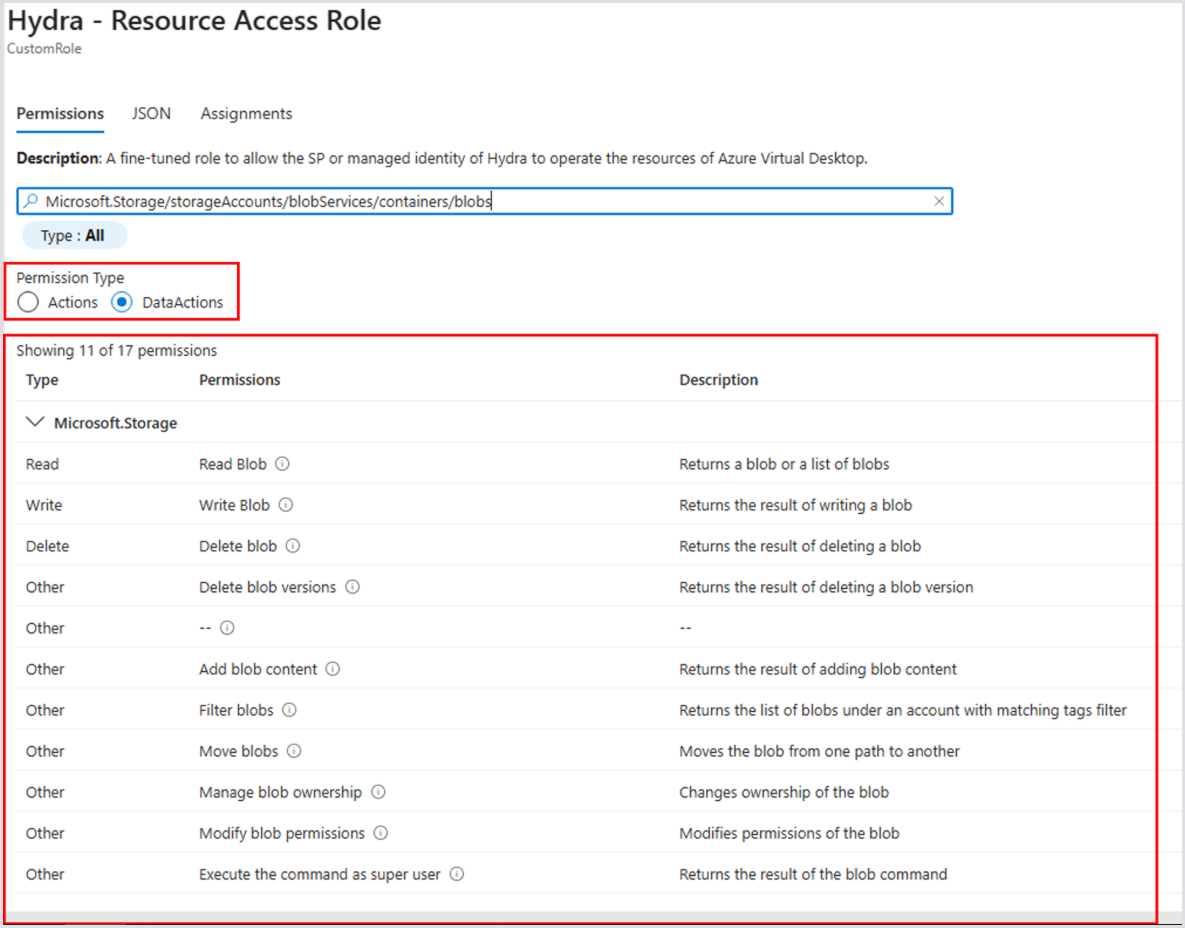The width and height of the screenshot is (1185, 928).
Task: Click the matching tags filter description
Action: pos(903,710)
